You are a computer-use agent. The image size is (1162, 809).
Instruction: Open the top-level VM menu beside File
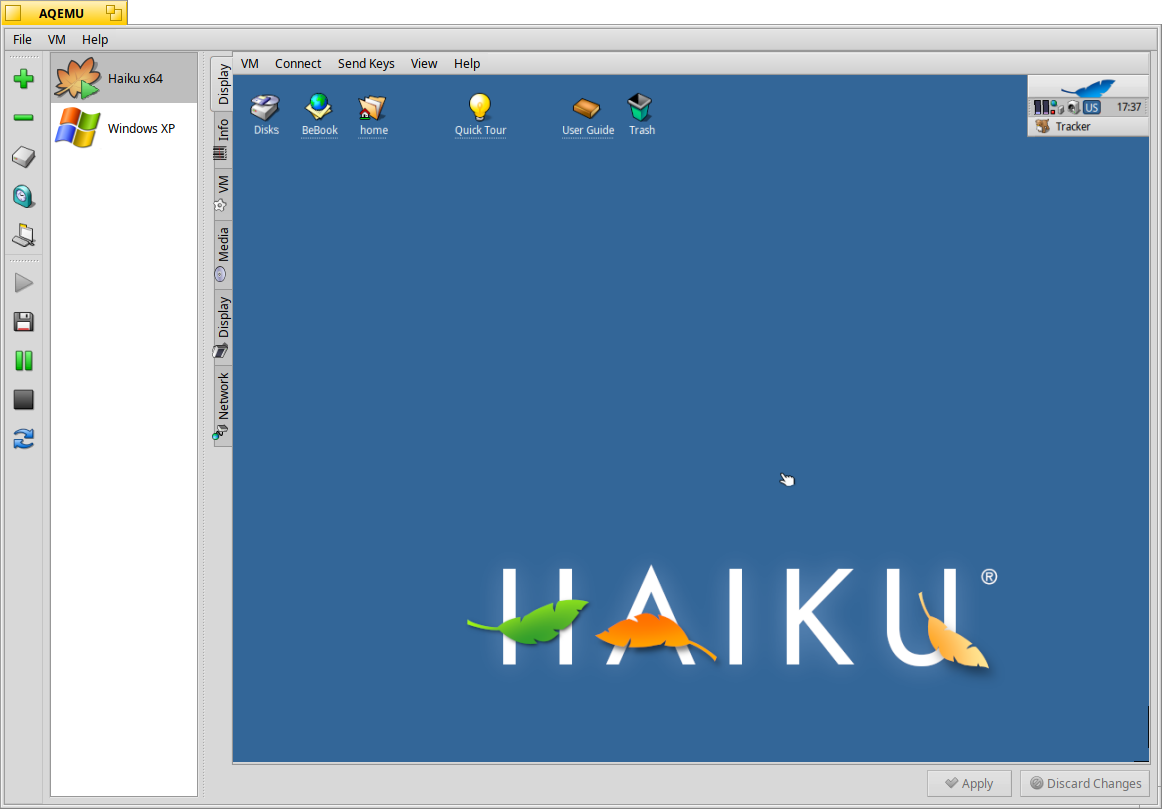(57, 39)
